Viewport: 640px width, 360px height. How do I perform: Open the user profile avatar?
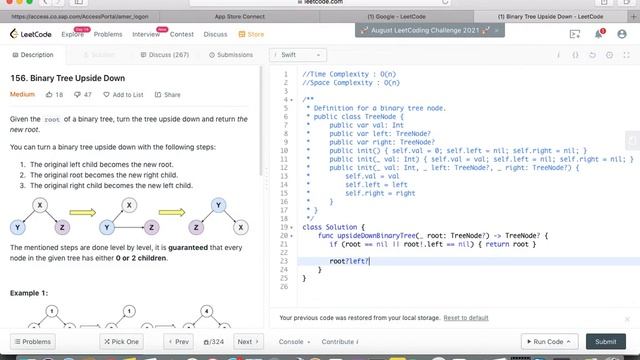pos(622,34)
